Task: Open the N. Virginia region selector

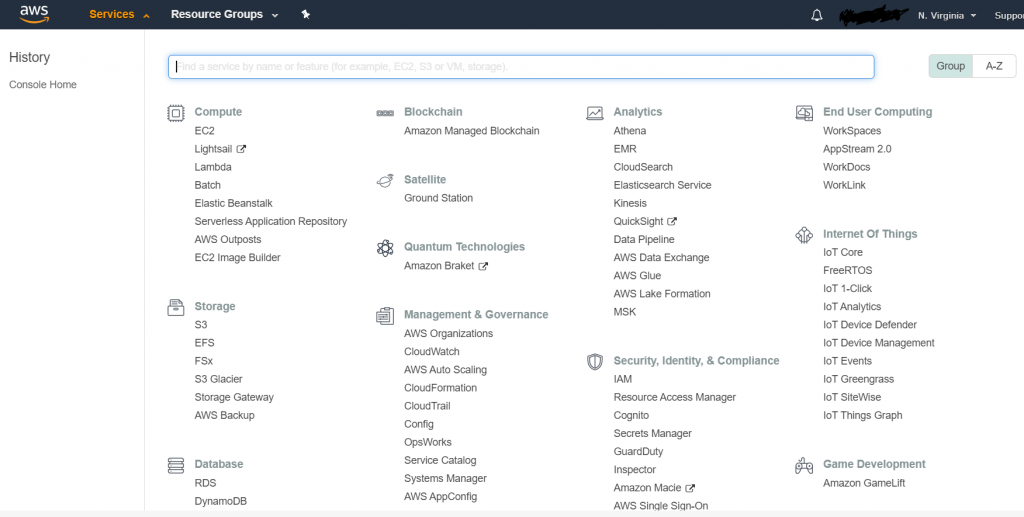Action: (947, 15)
